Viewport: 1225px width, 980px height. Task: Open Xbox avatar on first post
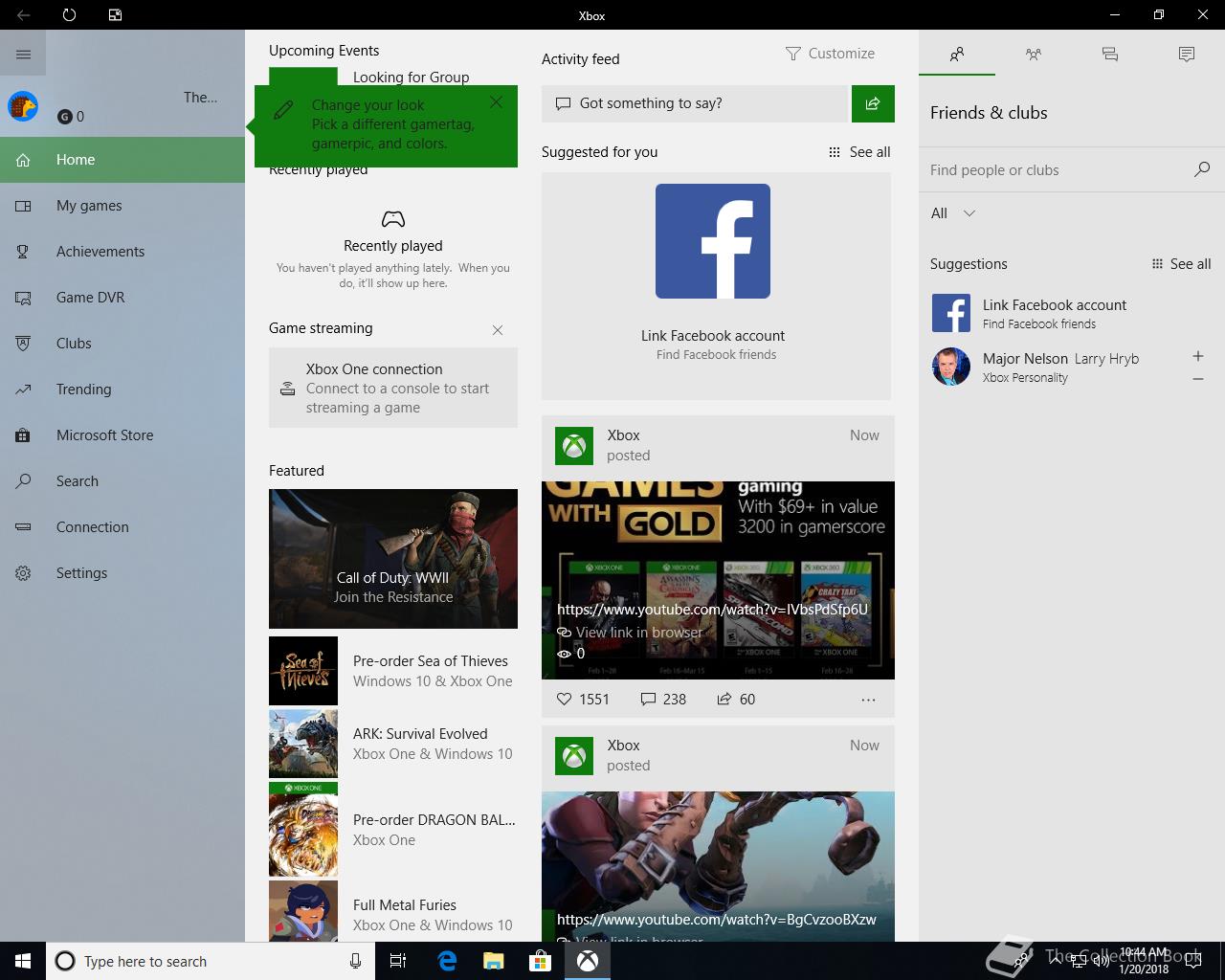tap(574, 446)
